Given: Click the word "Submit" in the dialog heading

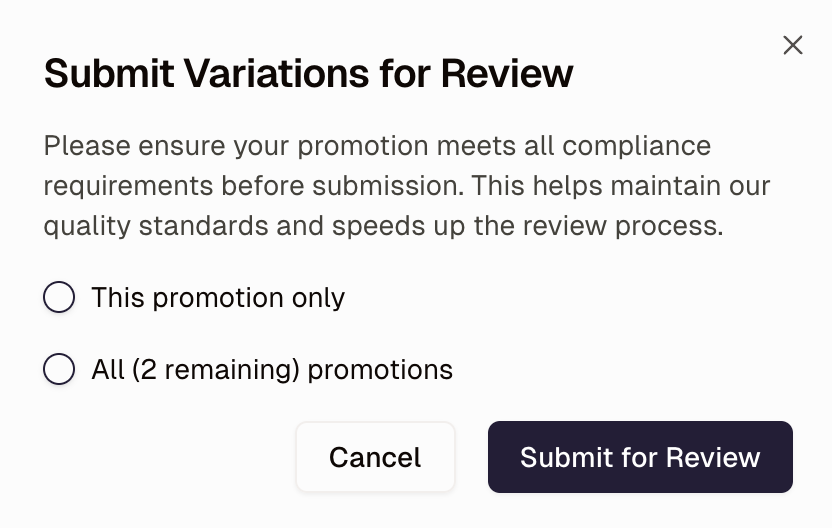Looking at the screenshot, I should pos(109,73).
